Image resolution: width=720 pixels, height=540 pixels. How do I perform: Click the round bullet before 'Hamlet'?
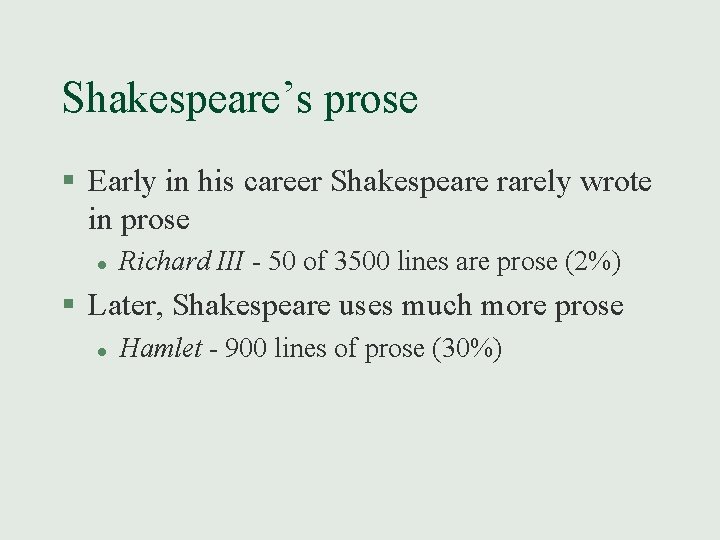click(102, 350)
